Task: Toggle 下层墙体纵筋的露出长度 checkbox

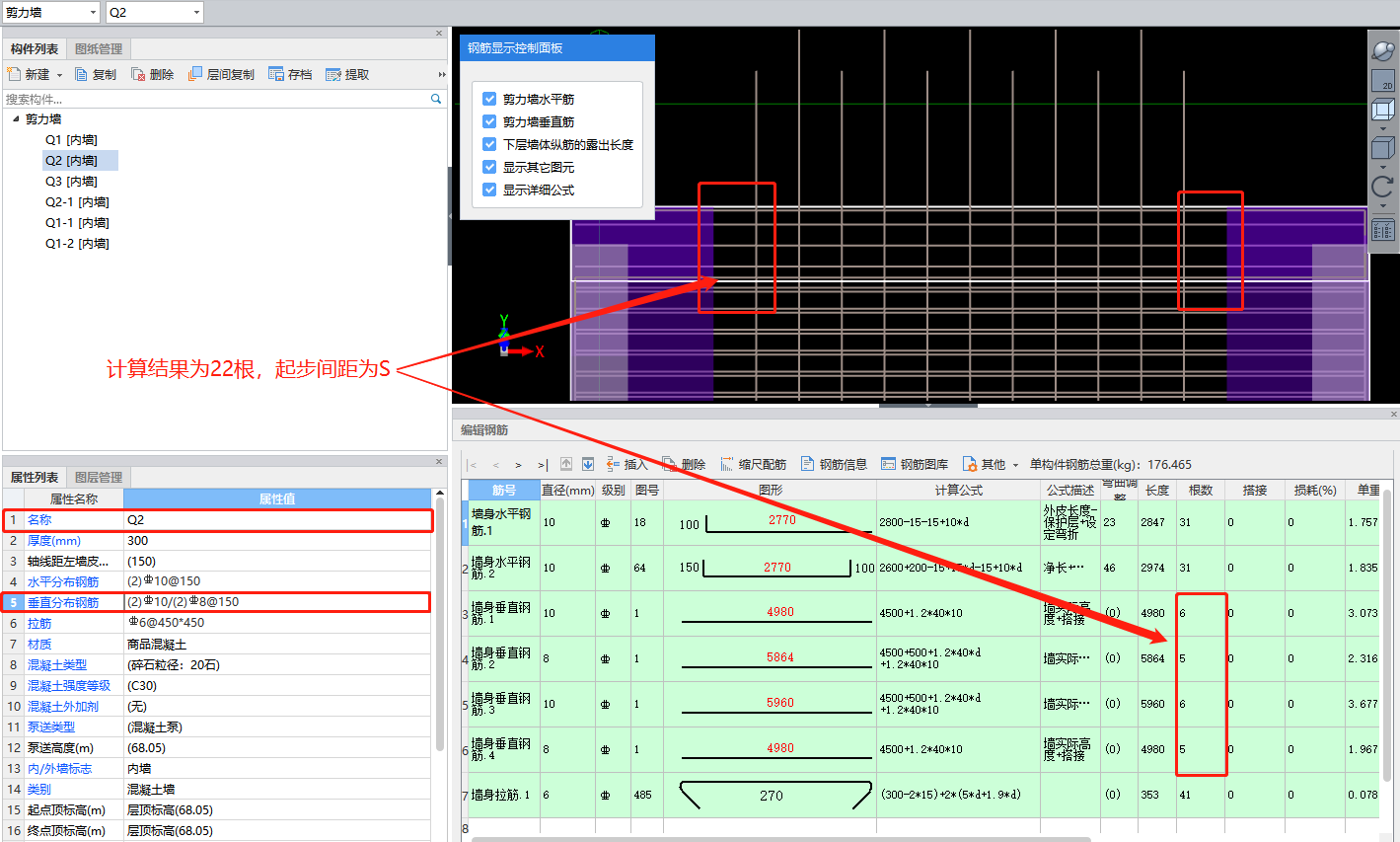Action: pos(489,144)
